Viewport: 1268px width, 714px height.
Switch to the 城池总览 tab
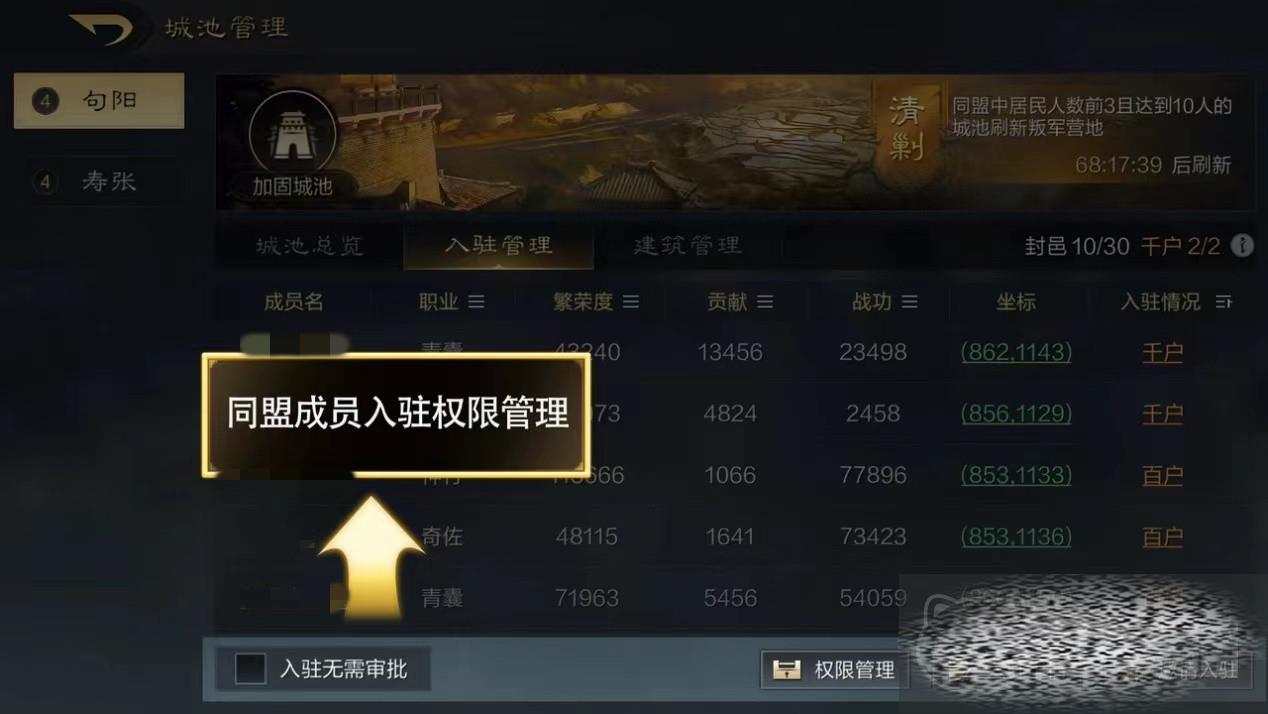click(309, 246)
